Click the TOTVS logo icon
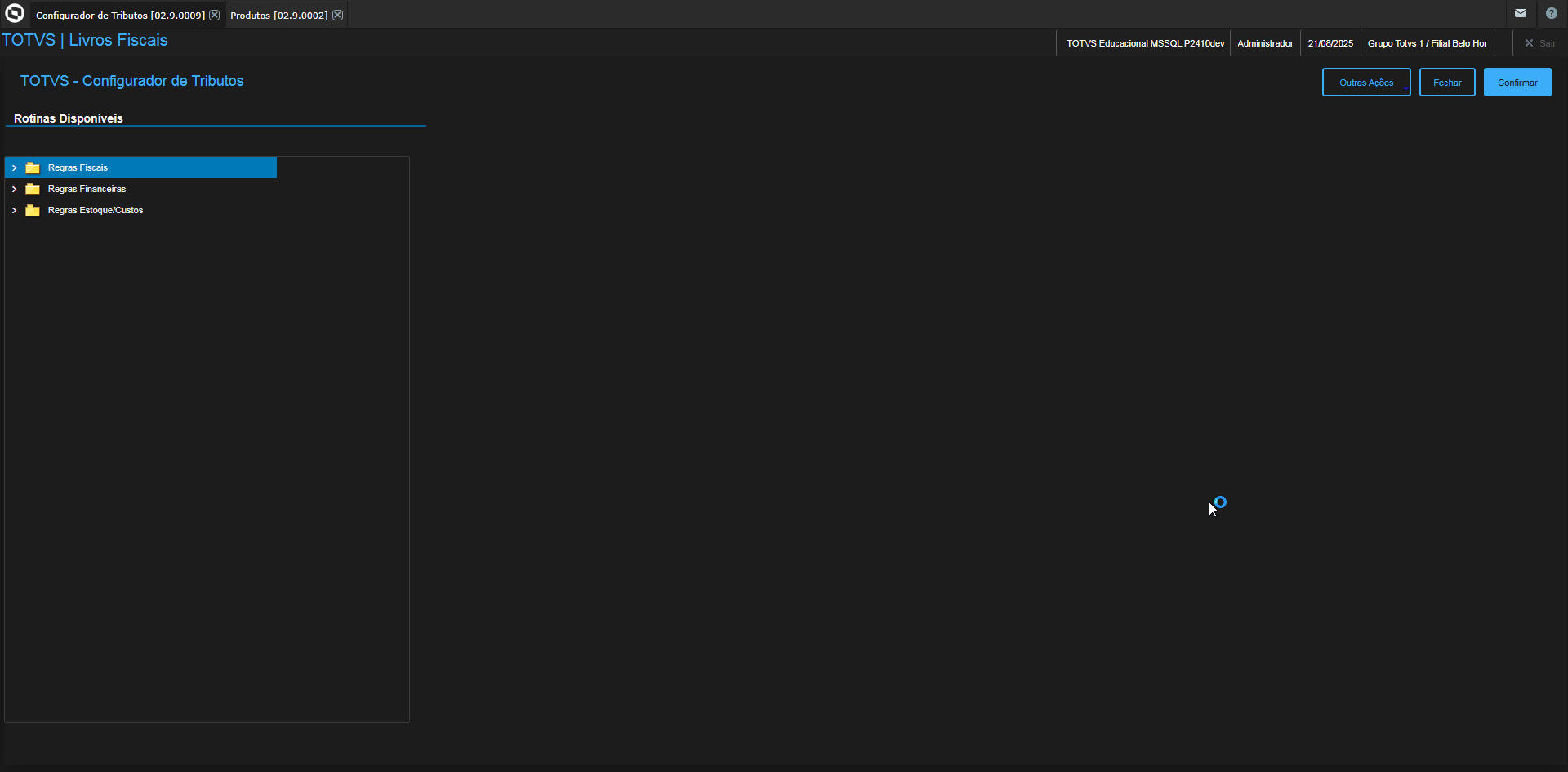The image size is (1568, 772). coord(15,13)
